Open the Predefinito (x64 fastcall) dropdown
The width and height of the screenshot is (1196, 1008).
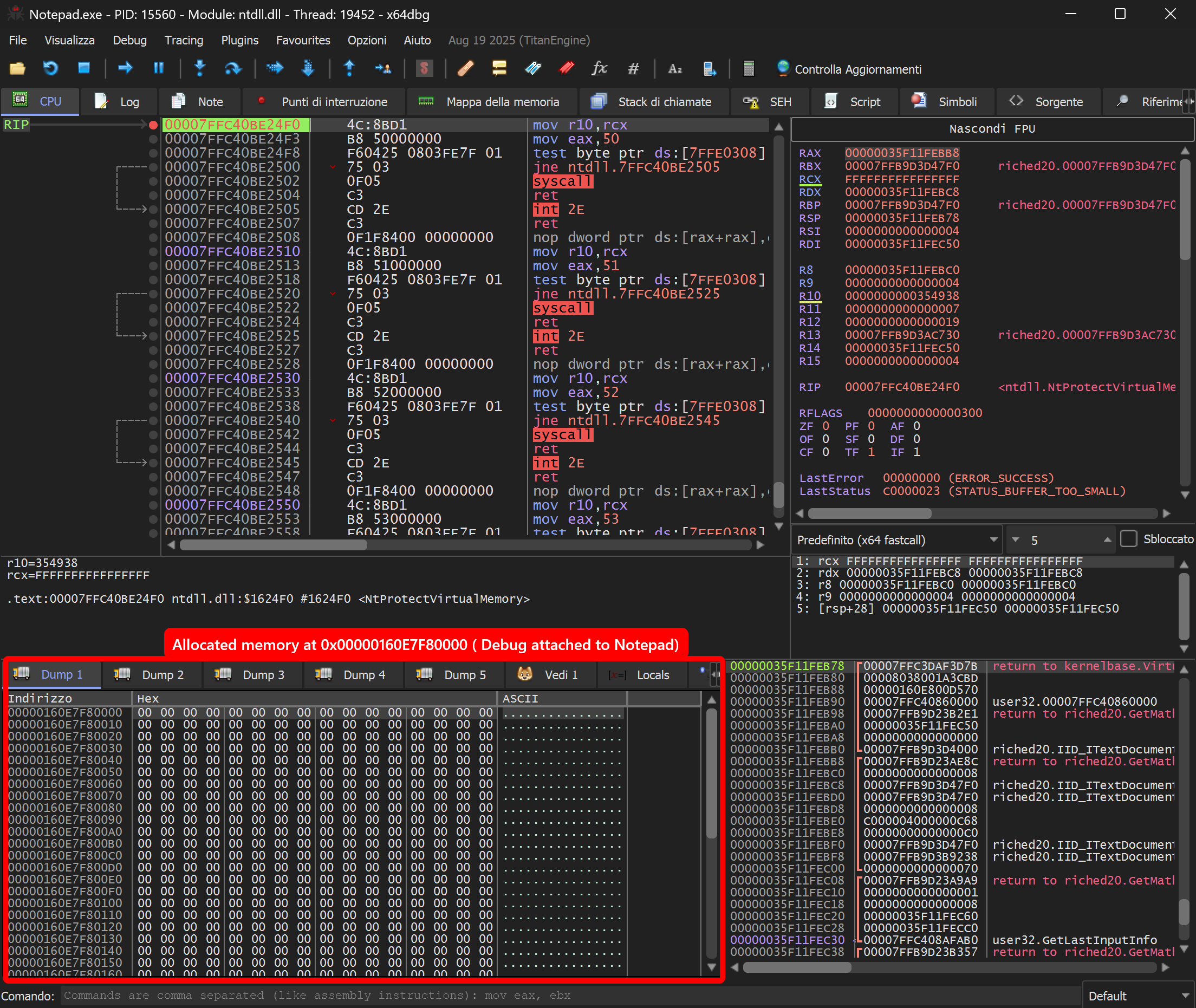click(896, 539)
